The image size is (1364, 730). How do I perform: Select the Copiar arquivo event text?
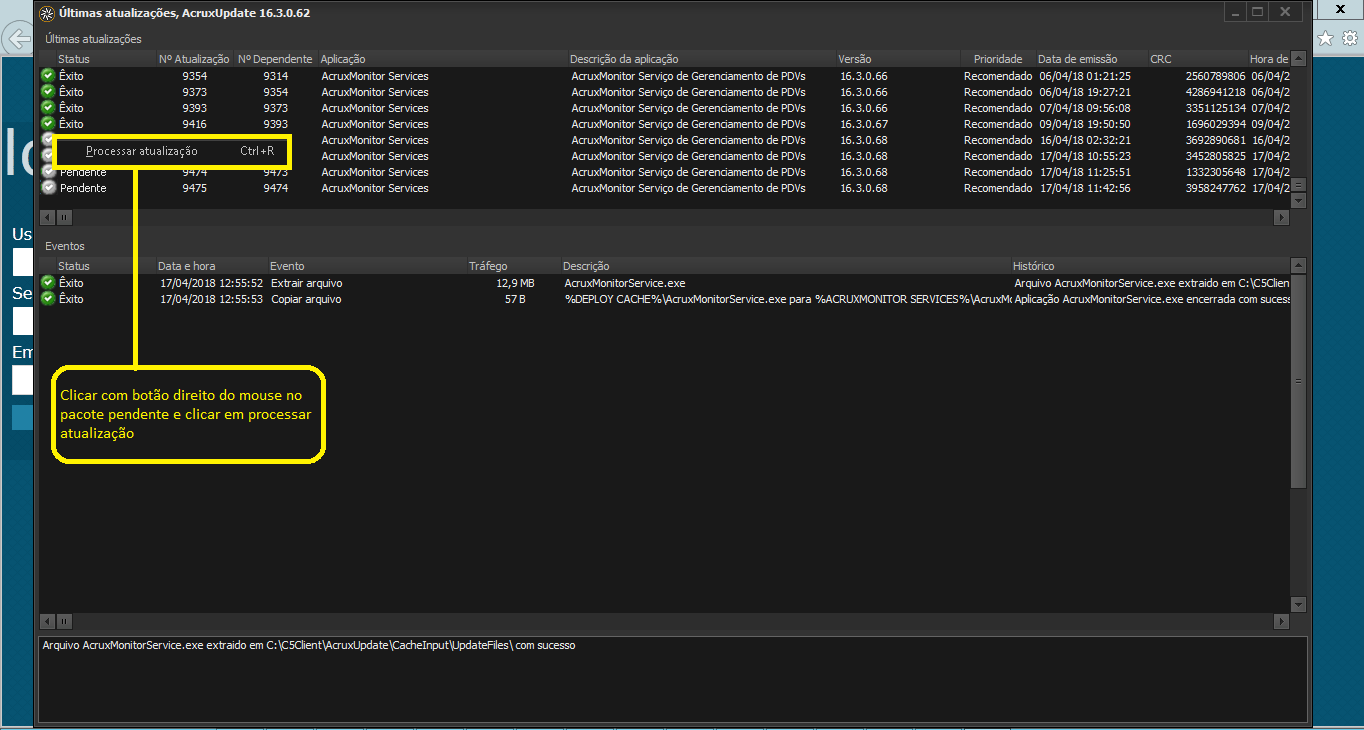click(x=306, y=299)
